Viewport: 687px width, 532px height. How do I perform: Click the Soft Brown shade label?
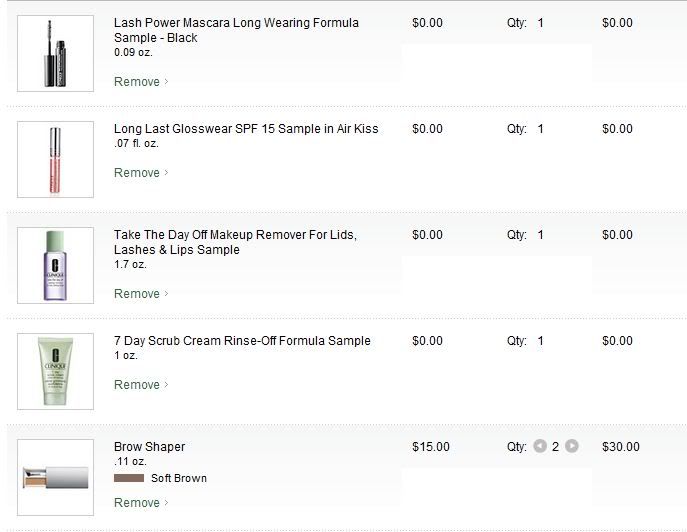pos(179,479)
